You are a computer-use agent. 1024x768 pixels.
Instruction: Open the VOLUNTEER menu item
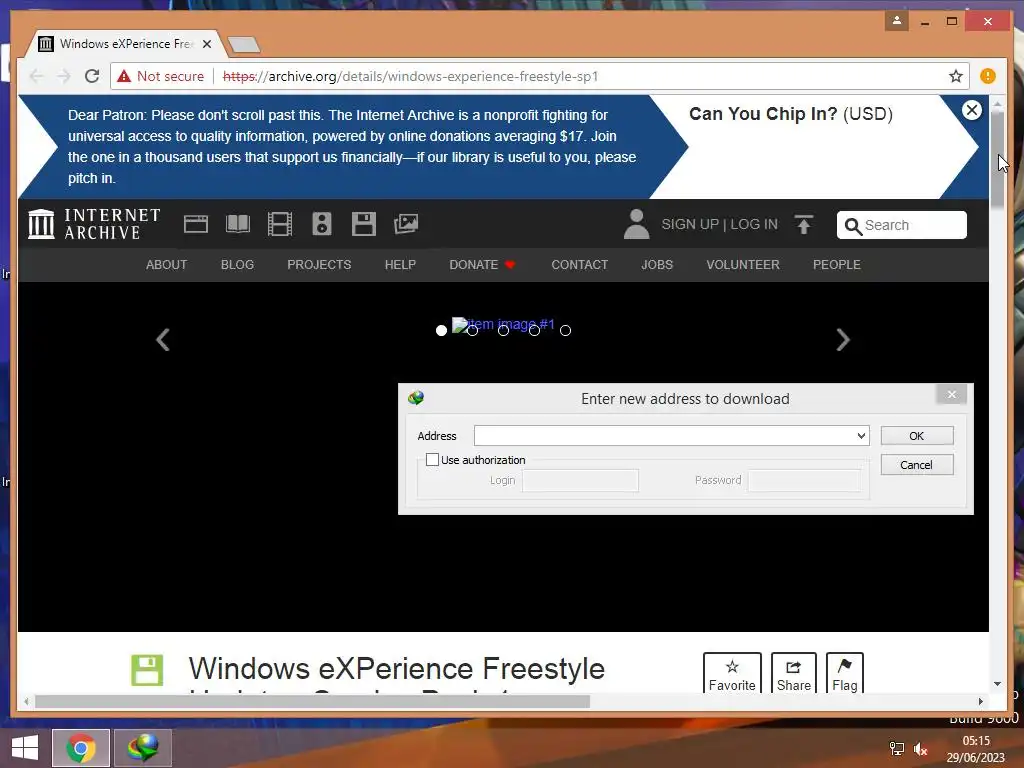coord(743,264)
